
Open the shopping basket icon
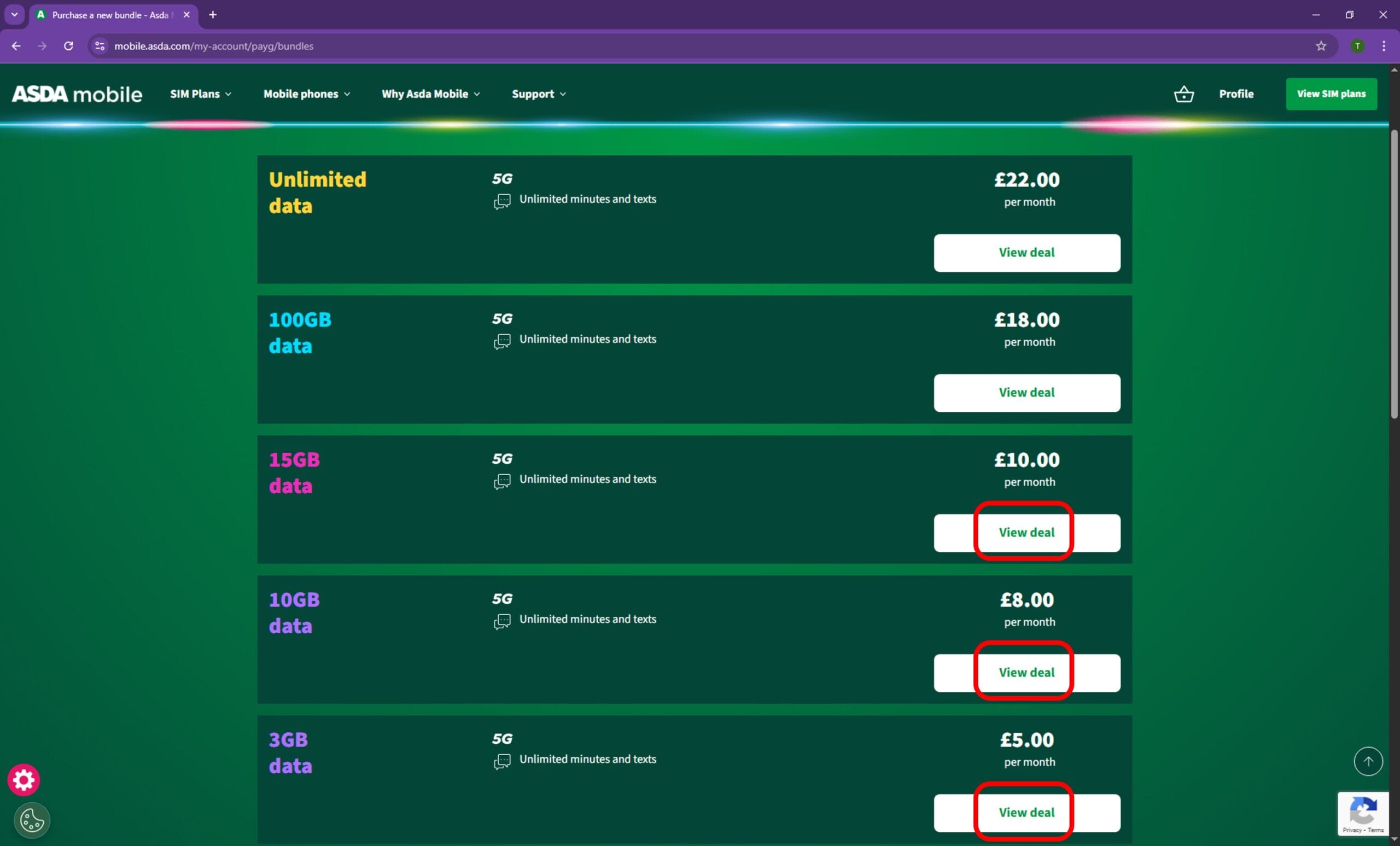1183,94
